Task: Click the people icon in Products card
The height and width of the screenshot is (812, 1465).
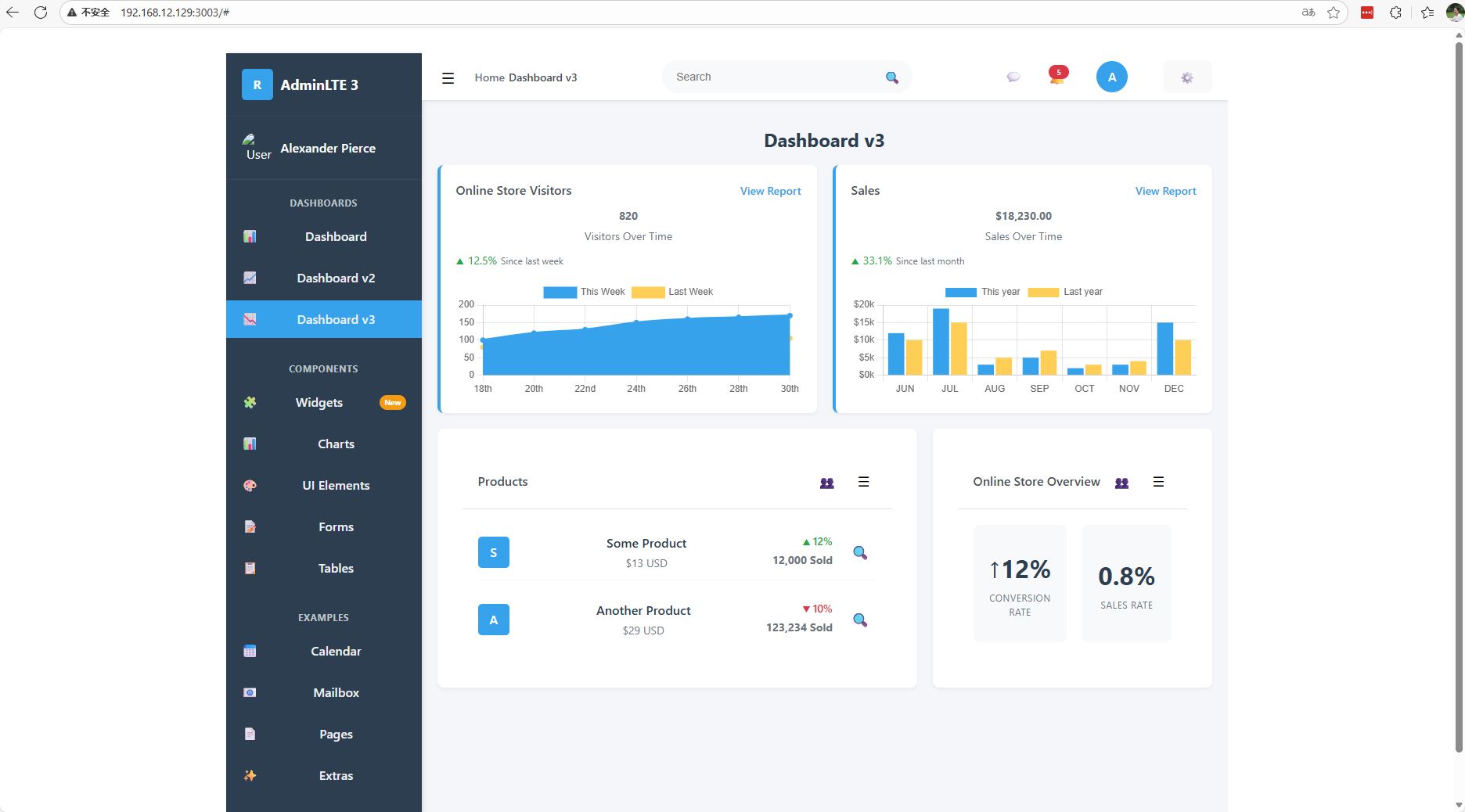Action: [x=826, y=483]
